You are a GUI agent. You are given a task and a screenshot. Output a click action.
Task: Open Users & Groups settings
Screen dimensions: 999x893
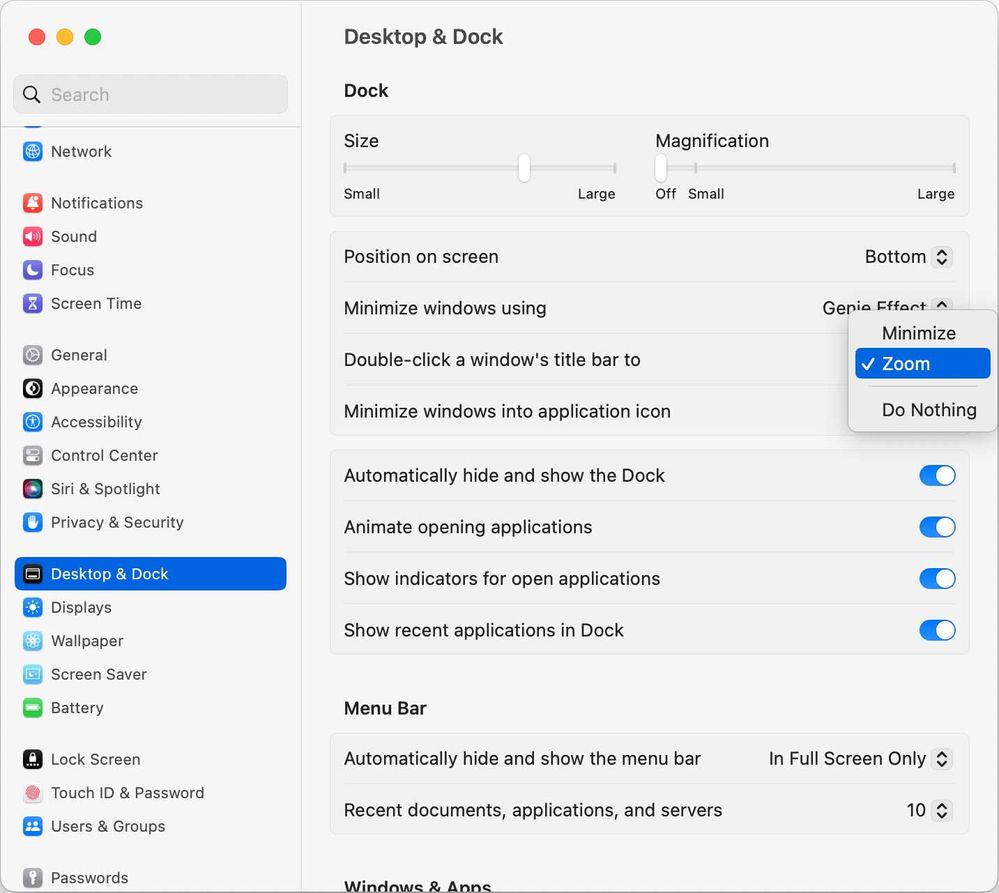pos(108,827)
